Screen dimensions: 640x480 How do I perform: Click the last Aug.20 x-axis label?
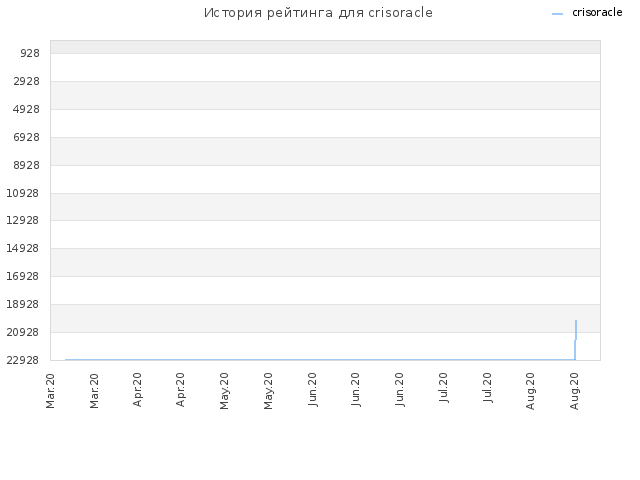tap(575, 391)
